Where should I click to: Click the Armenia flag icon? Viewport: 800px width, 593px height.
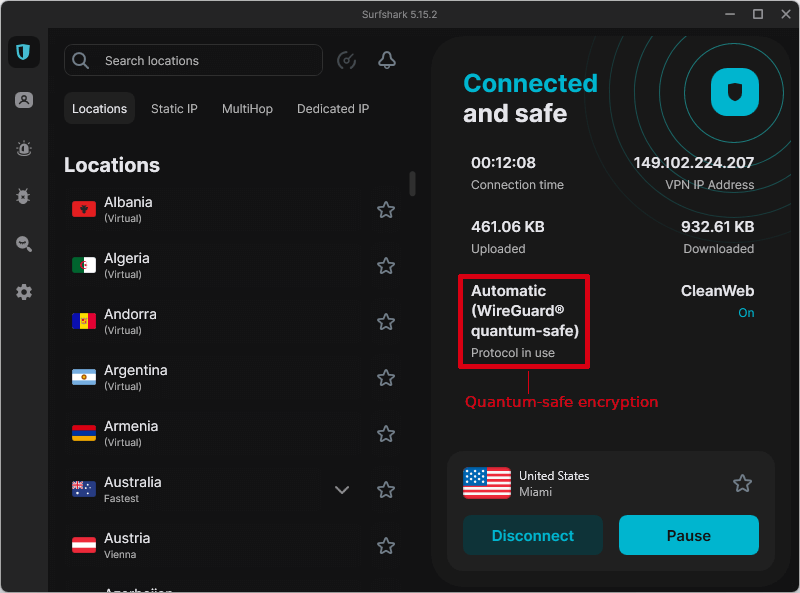[84, 433]
